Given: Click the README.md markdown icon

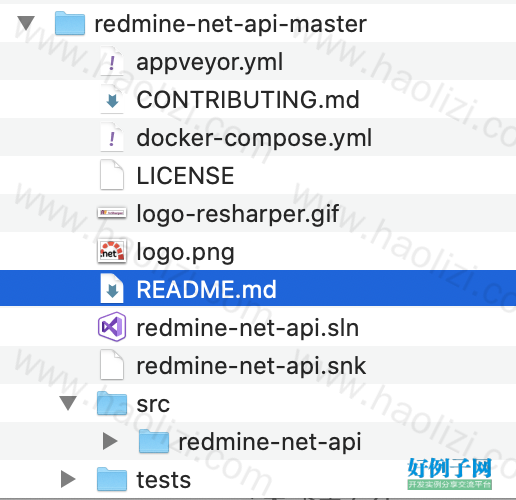Looking at the screenshot, I should click(x=112, y=289).
